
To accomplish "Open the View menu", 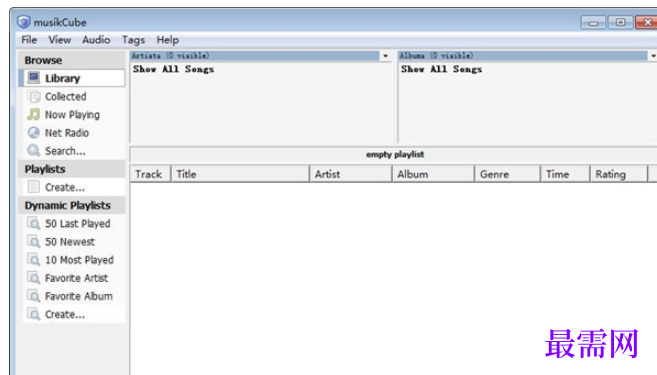I will 59,40.
